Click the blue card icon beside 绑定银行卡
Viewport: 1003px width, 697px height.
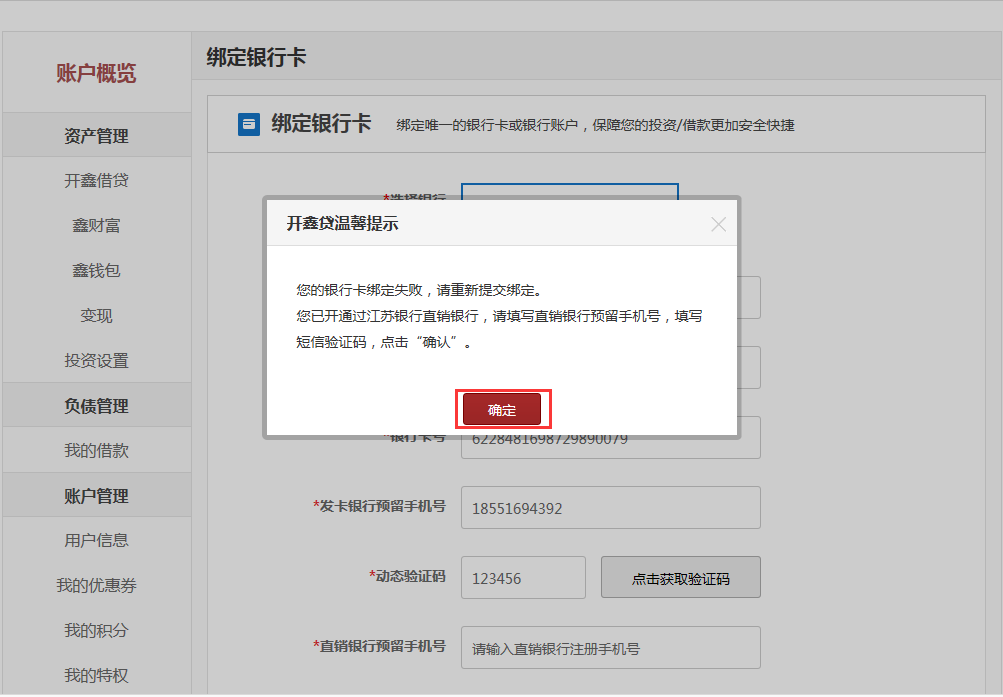pos(249,124)
